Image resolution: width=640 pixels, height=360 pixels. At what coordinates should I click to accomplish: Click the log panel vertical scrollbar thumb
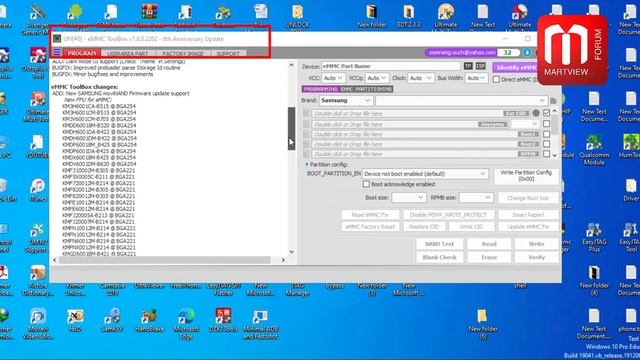point(291,129)
